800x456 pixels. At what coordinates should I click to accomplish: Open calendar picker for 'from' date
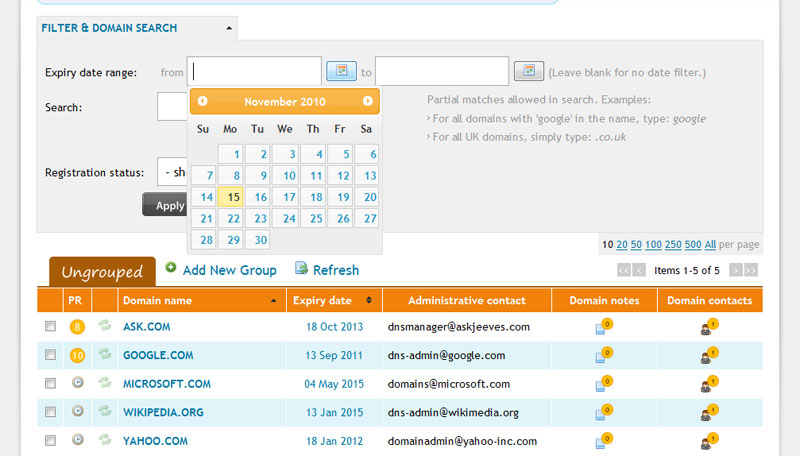pos(341,71)
